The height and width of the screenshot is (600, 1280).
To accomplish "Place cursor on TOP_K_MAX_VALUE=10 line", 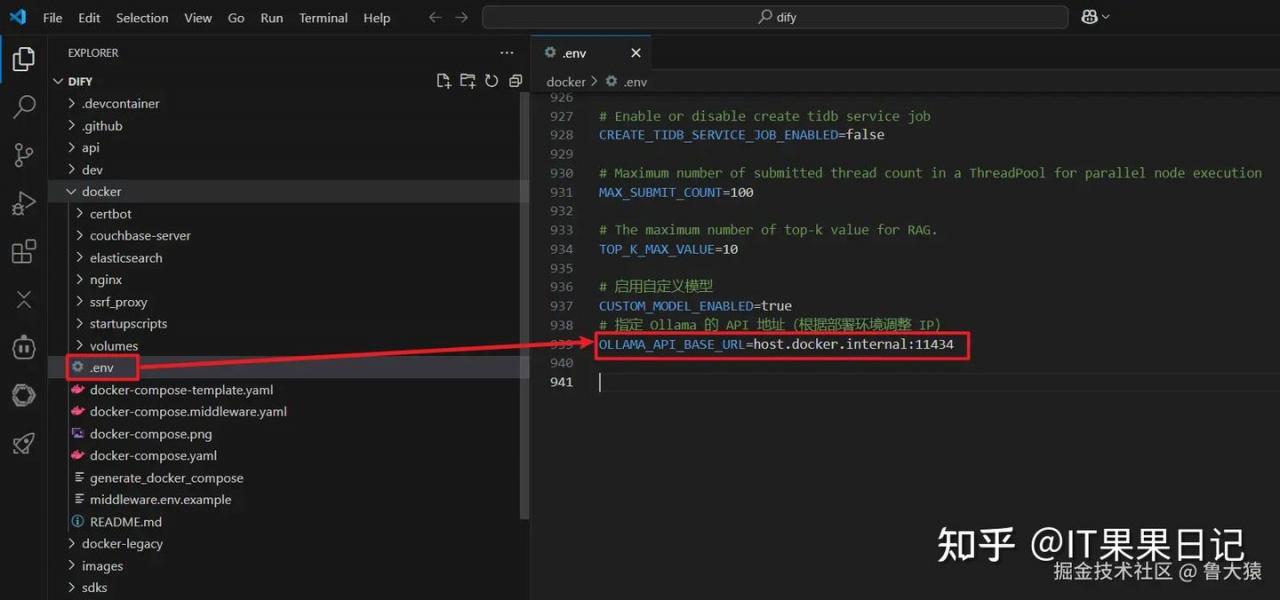I will 668,249.
